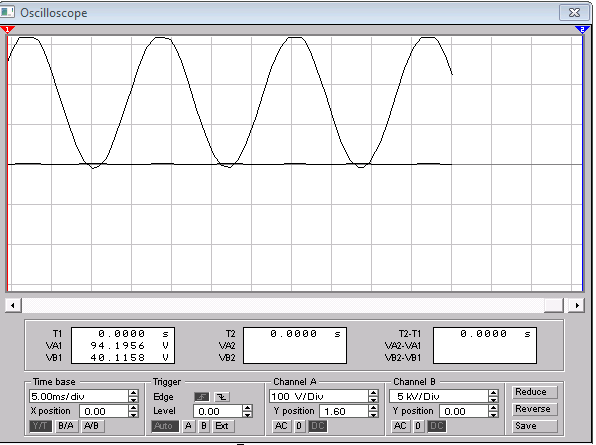The height and width of the screenshot is (445, 596).
Task: Switch to A/B display mode
Action: (x=92, y=426)
